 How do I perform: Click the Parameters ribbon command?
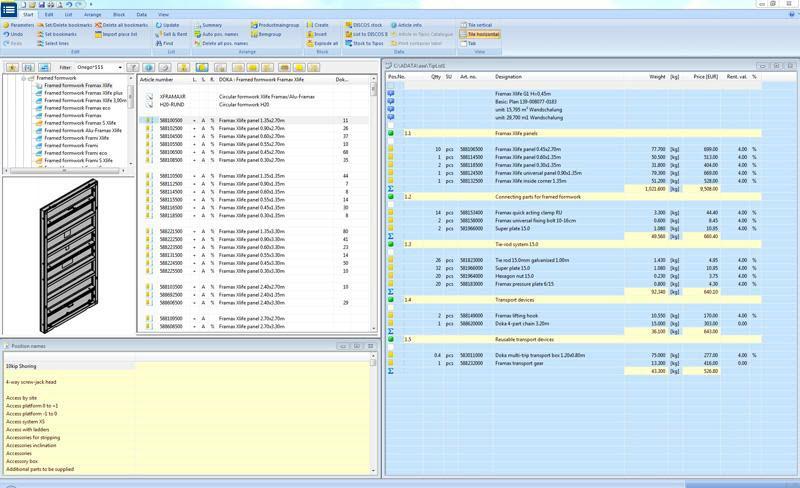pos(18,25)
